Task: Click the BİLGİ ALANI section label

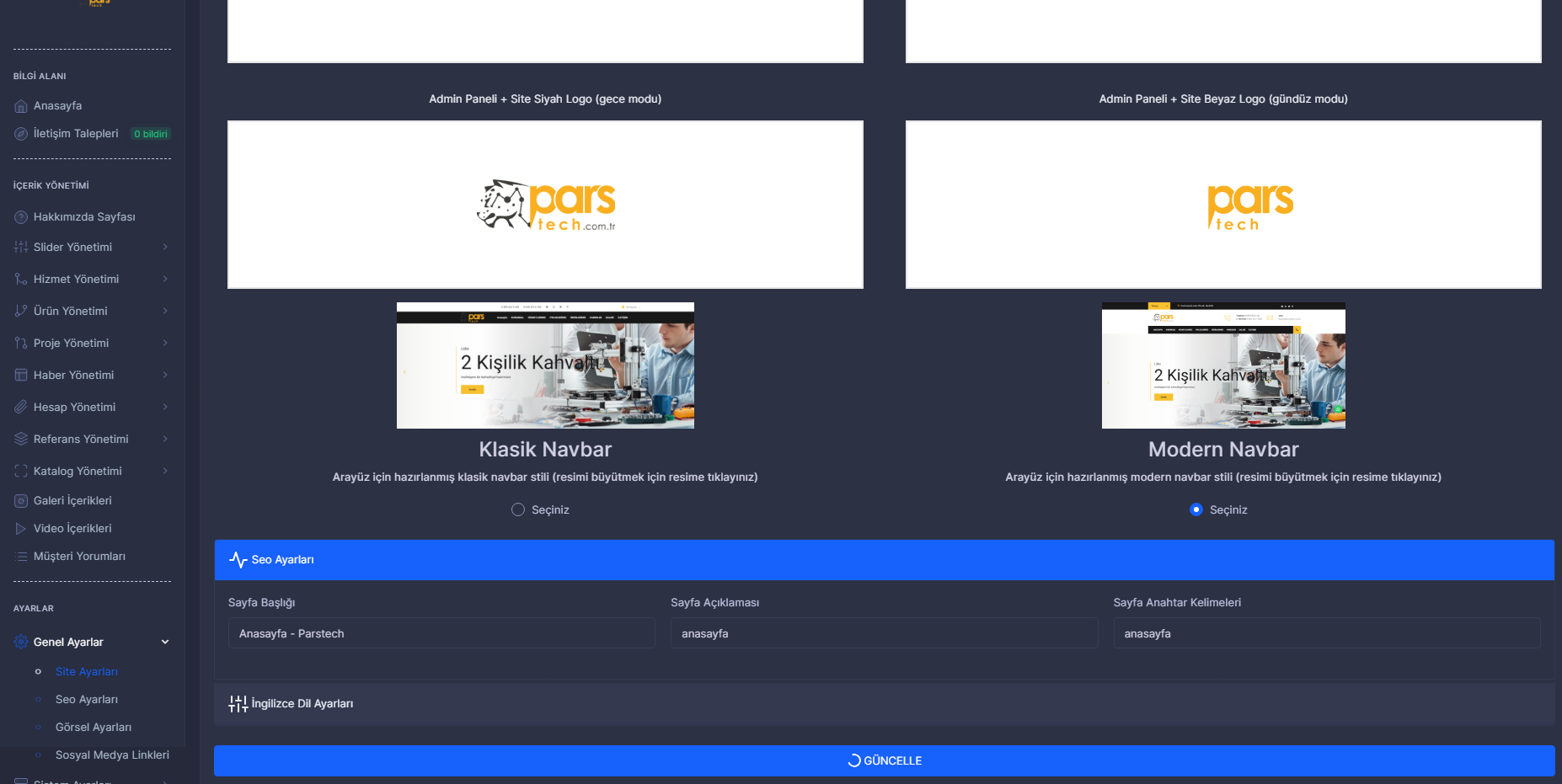Action: tap(40, 77)
